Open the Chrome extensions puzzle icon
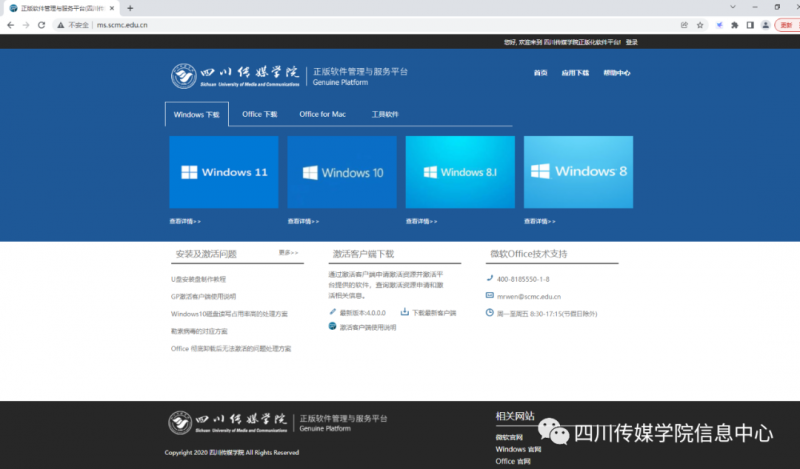800x469 pixels. [734, 25]
